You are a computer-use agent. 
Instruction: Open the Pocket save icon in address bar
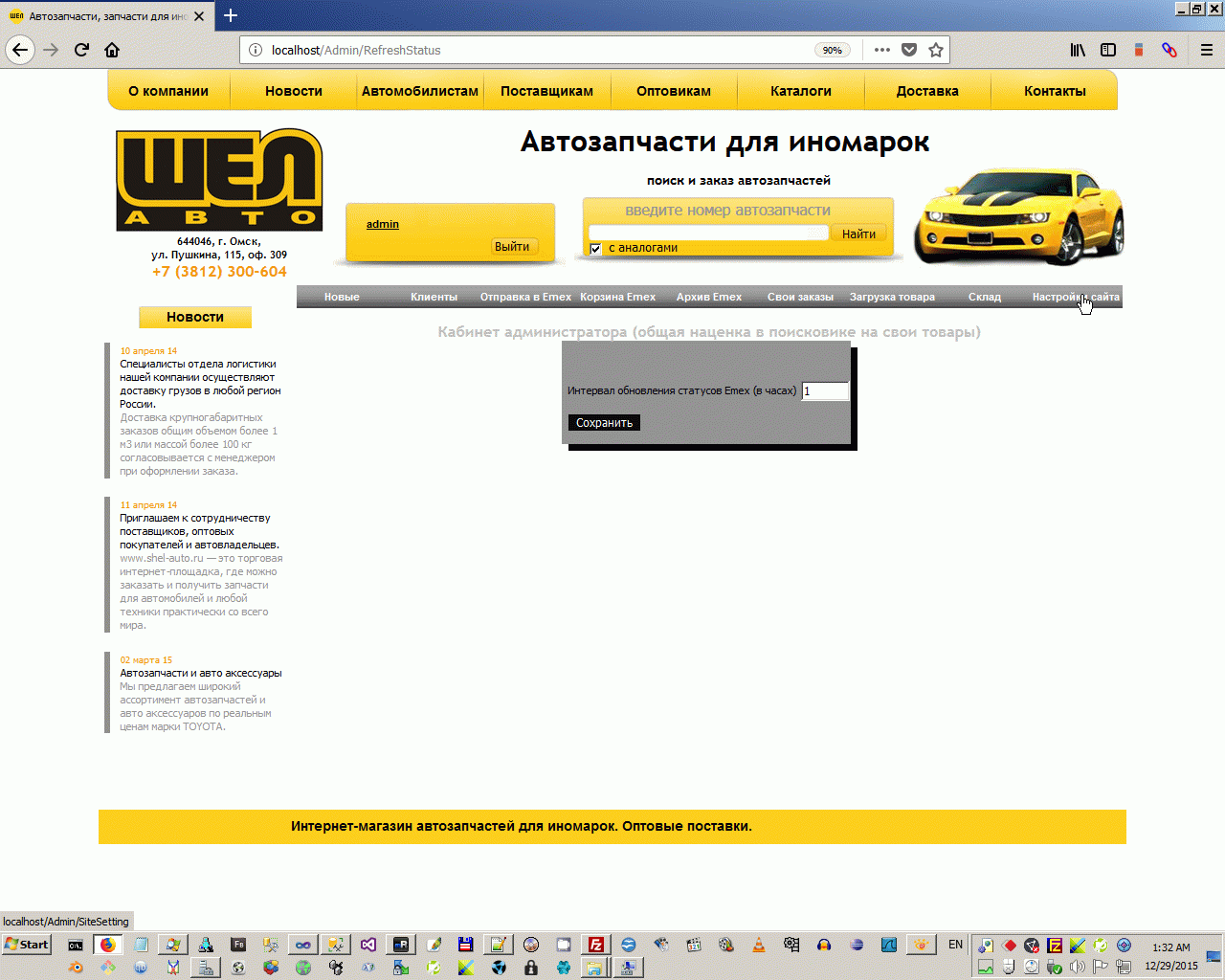(x=909, y=50)
